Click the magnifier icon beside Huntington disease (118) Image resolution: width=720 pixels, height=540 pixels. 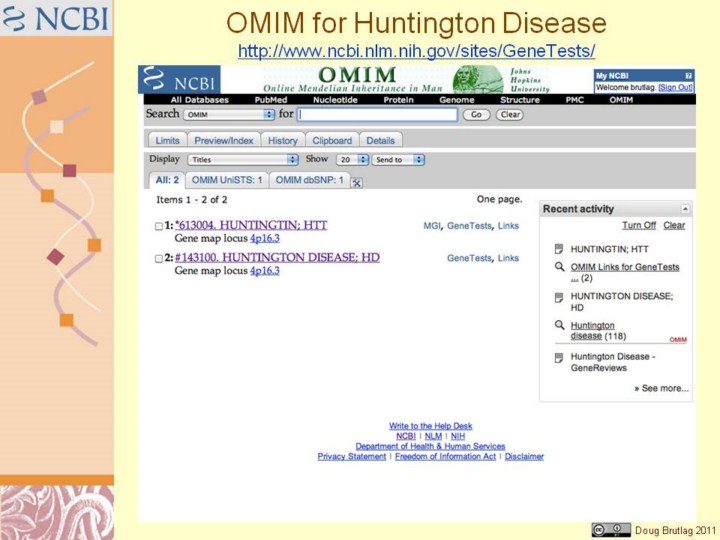[x=559, y=326]
